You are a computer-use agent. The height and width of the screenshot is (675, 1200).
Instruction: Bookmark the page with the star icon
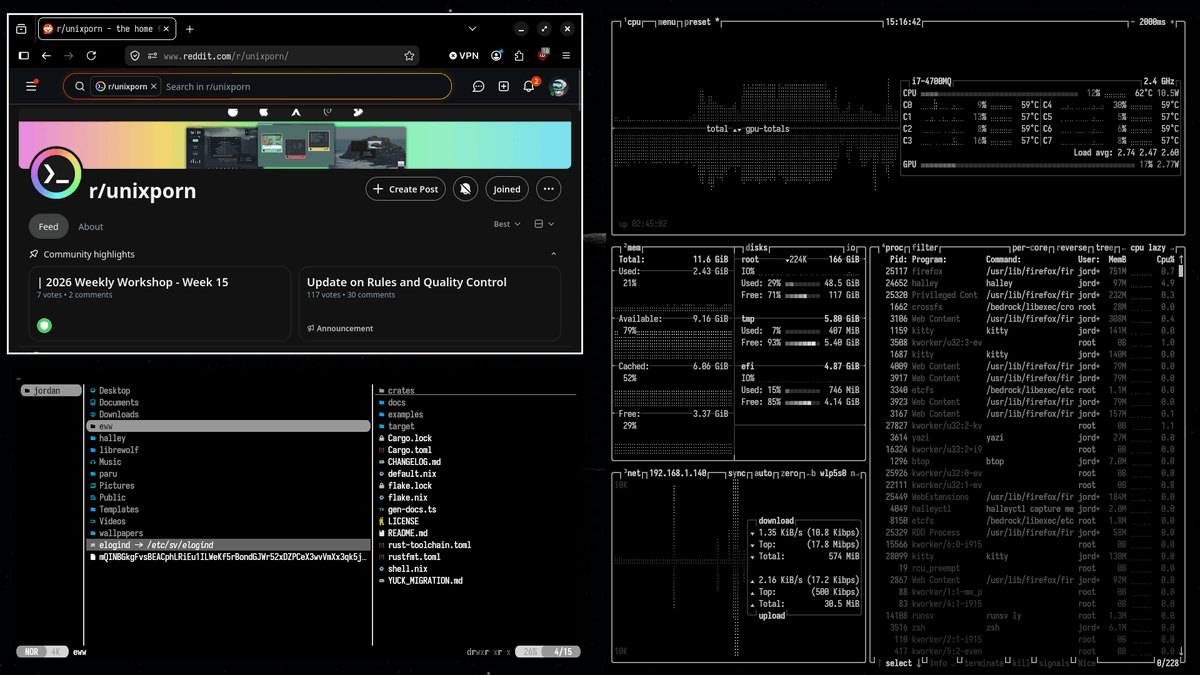pos(411,56)
